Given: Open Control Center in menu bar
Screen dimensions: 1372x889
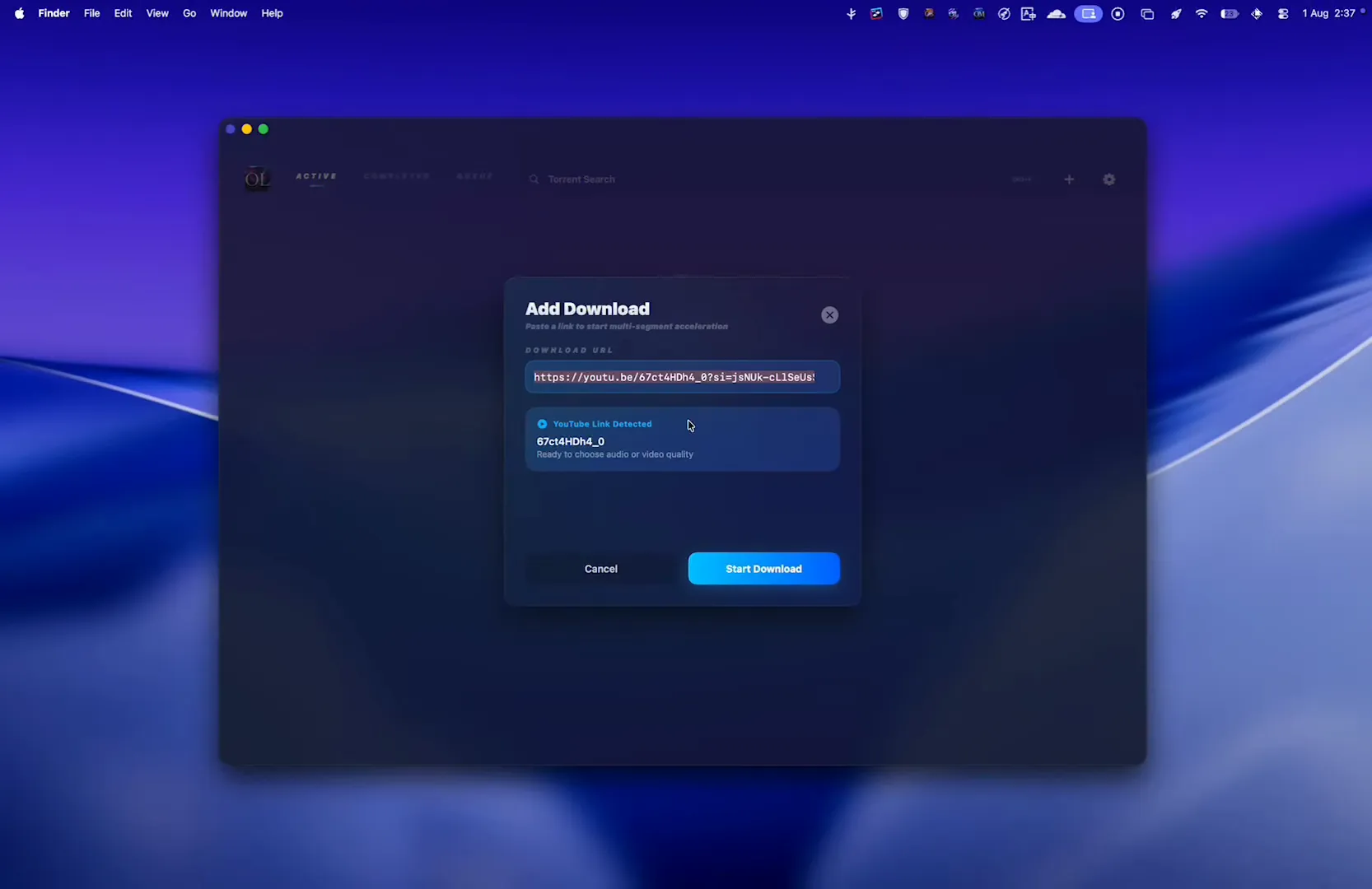Looking at the screenshot, I should point(1283,13).
